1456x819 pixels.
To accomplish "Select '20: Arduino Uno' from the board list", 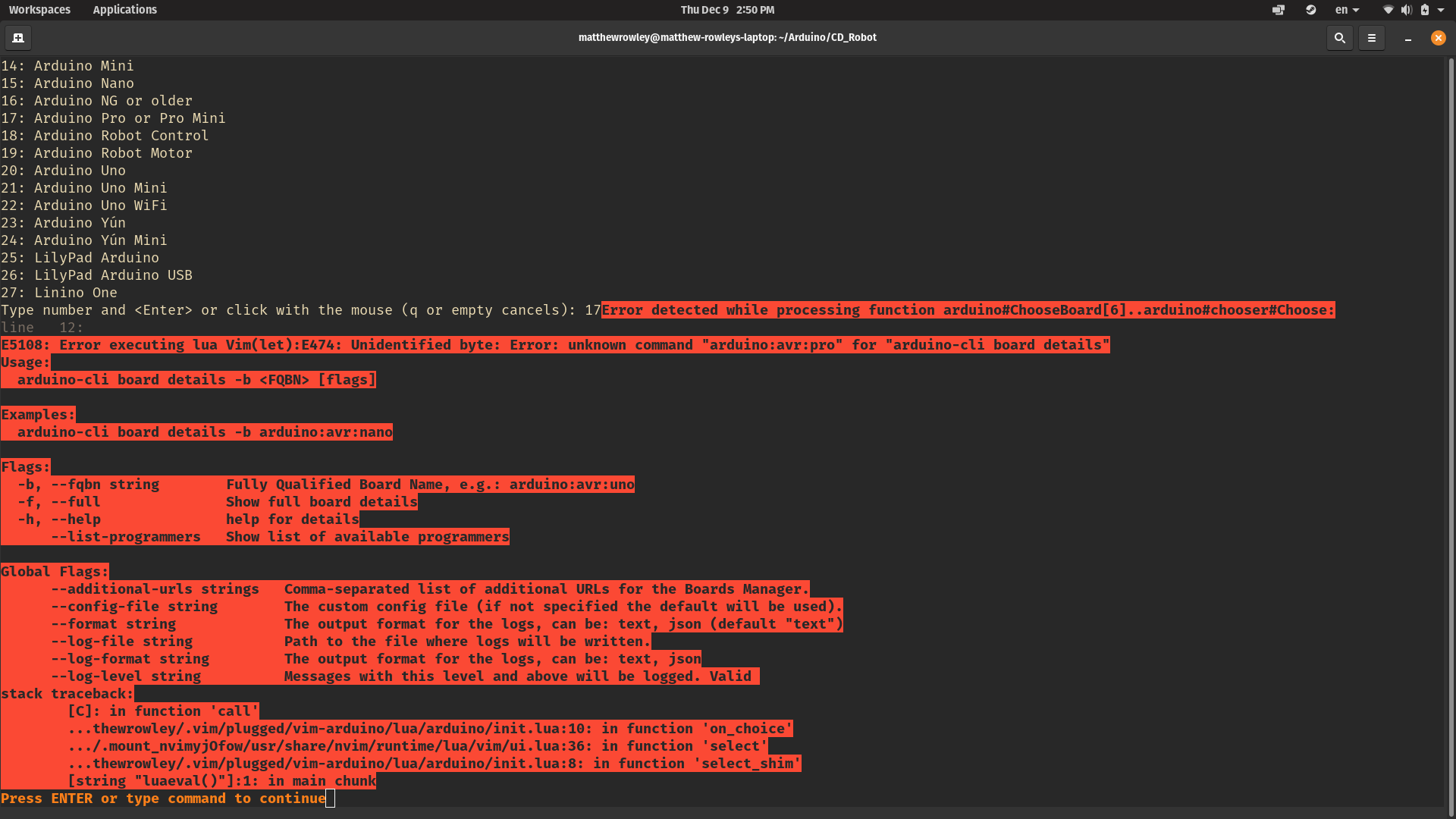I will 63,170.
